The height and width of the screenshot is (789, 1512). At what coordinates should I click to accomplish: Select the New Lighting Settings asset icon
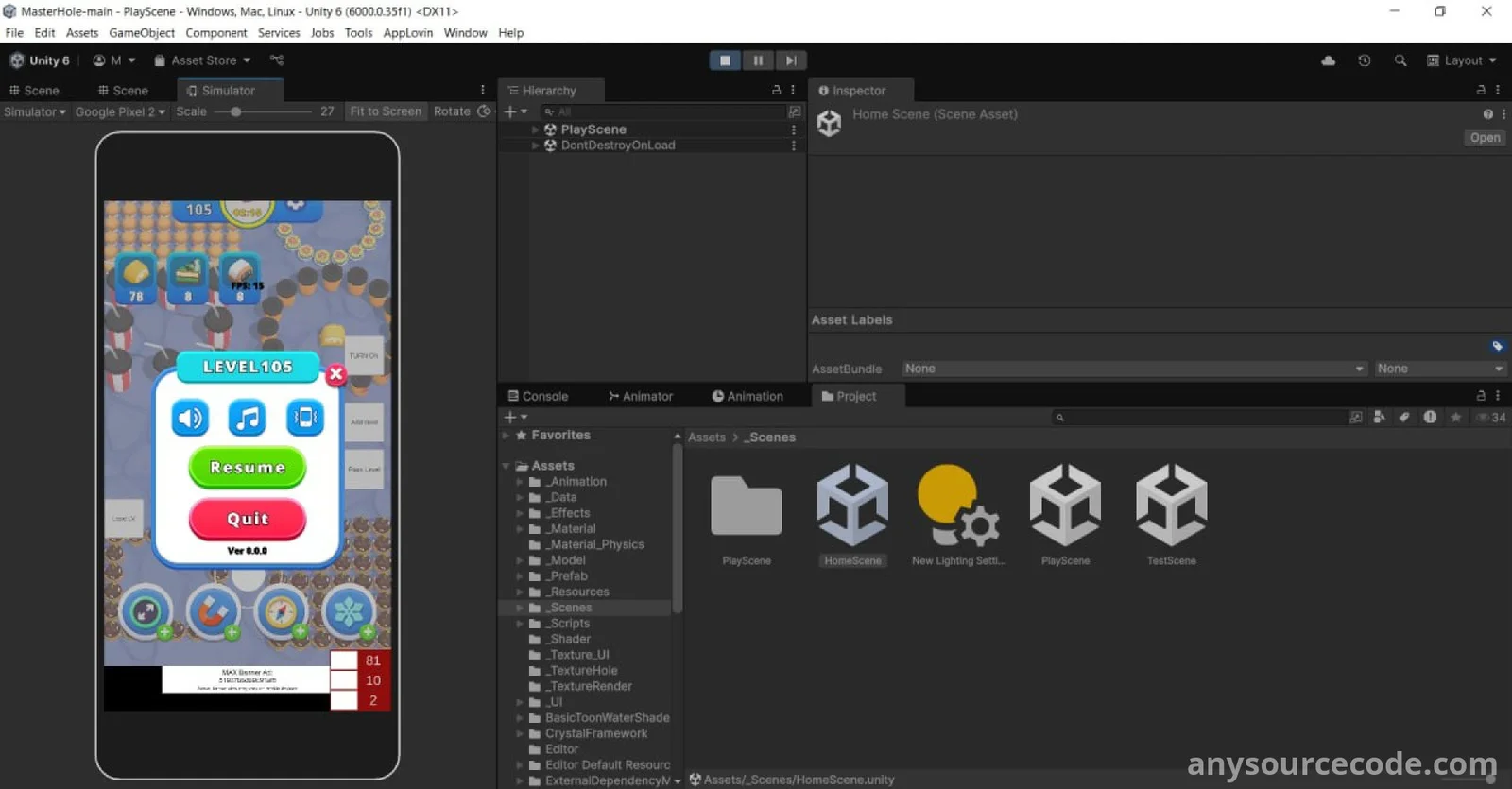click(x=957, y=506)
